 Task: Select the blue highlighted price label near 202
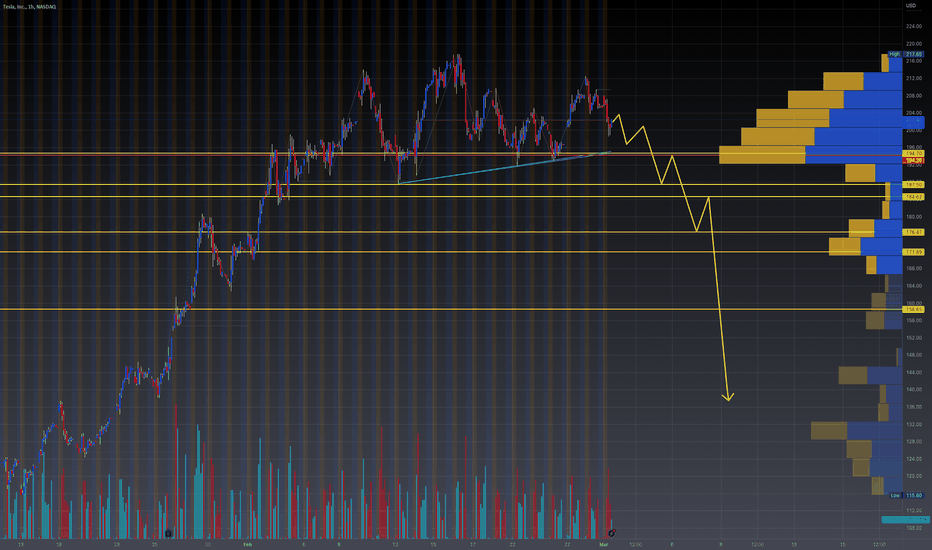(x=913, y=121)
